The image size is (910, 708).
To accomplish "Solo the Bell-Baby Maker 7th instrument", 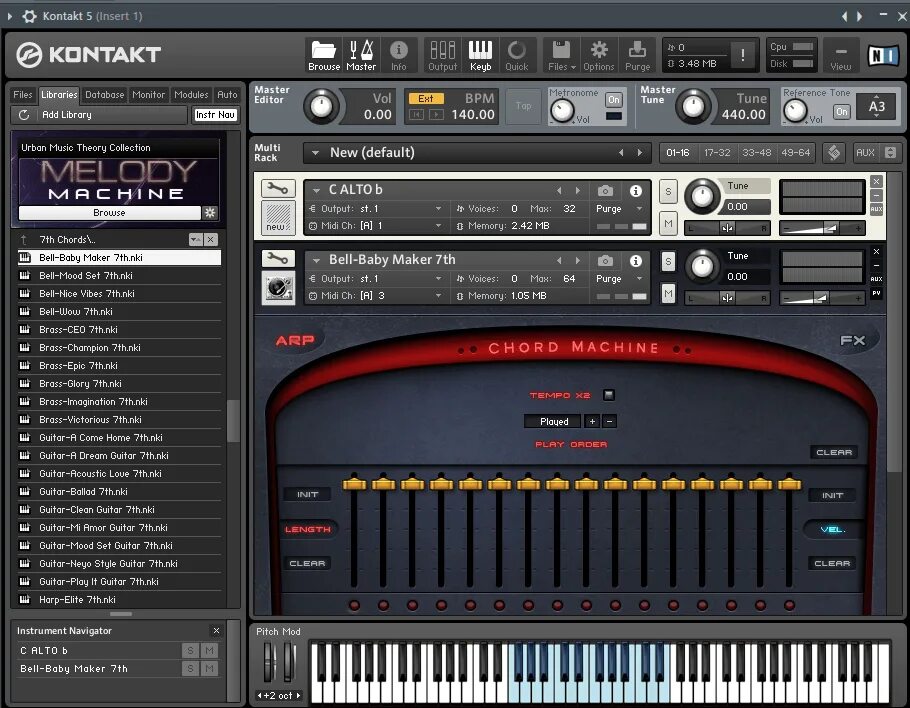I will 668,262.
